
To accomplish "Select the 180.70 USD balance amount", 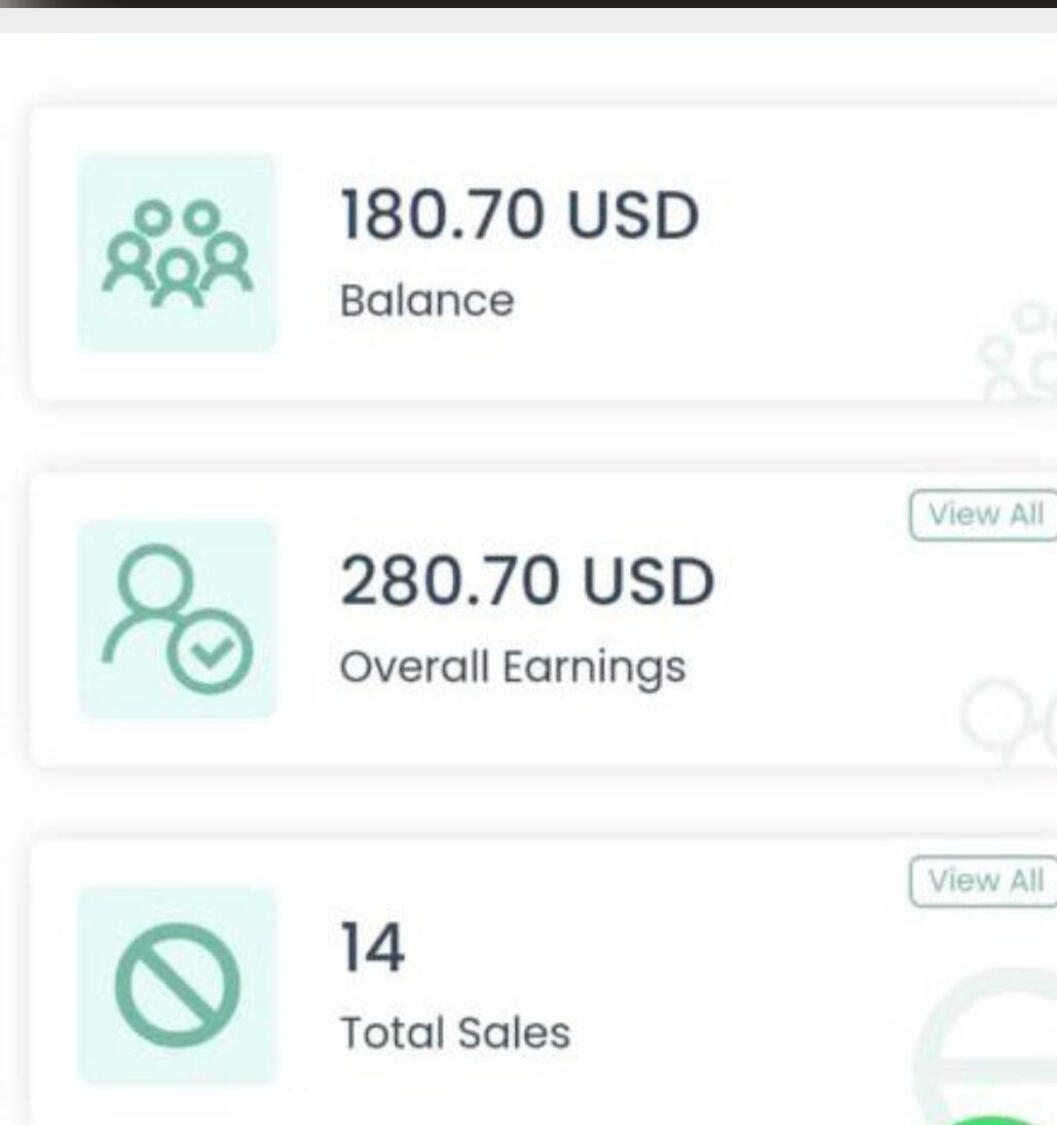I will pyautogui.click(x=519, y=215).
